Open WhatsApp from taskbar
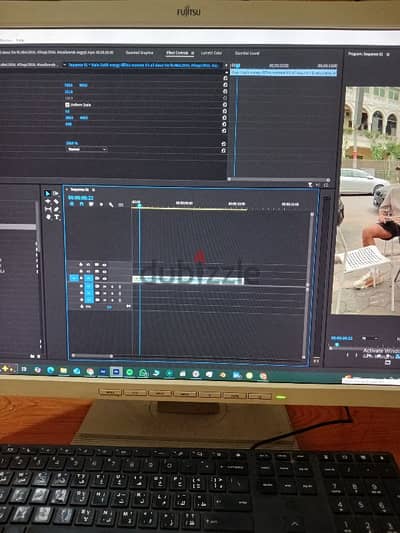 143,373
